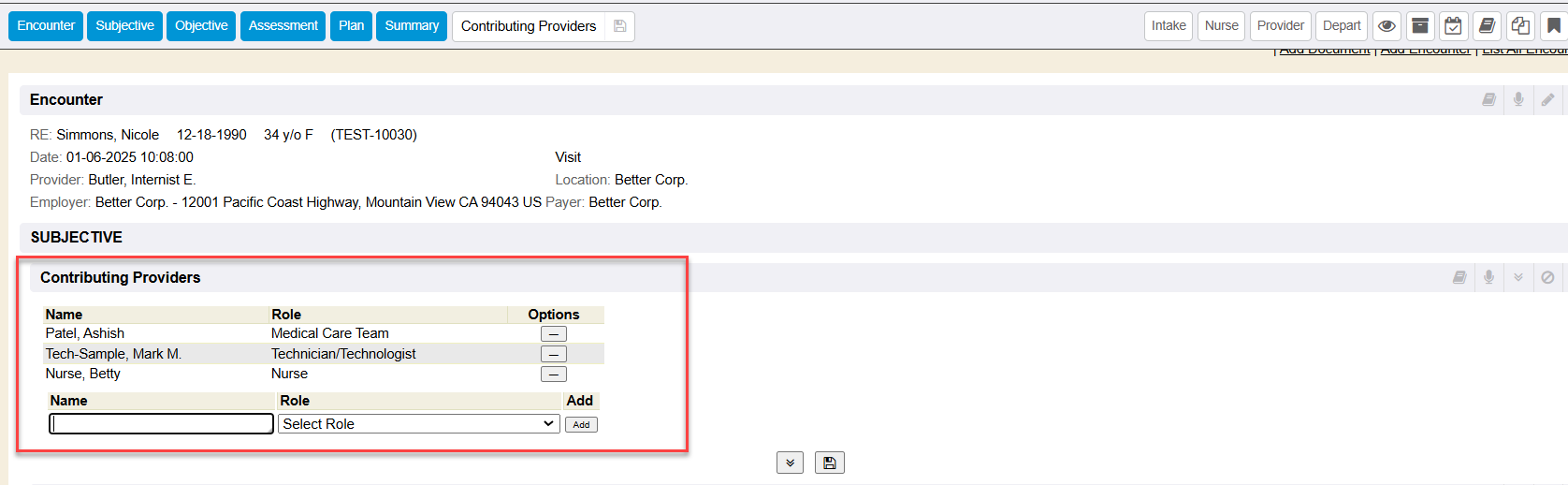Click the provider Name input field
Screen dimensions: 1568x485
pyautogui.click(x=161, y=424)
